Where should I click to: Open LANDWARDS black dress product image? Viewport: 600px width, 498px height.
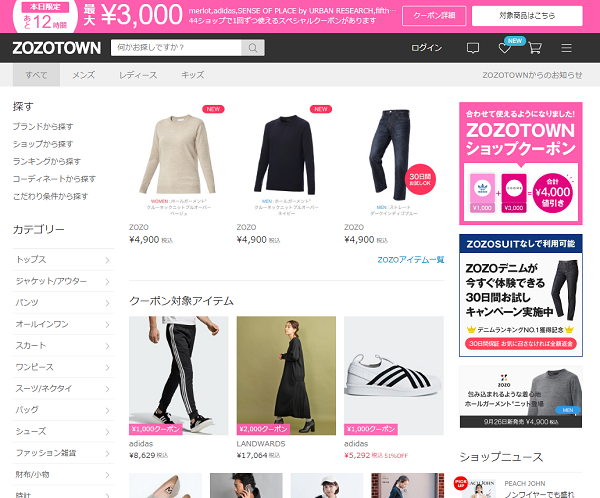[x=286, y=376]
